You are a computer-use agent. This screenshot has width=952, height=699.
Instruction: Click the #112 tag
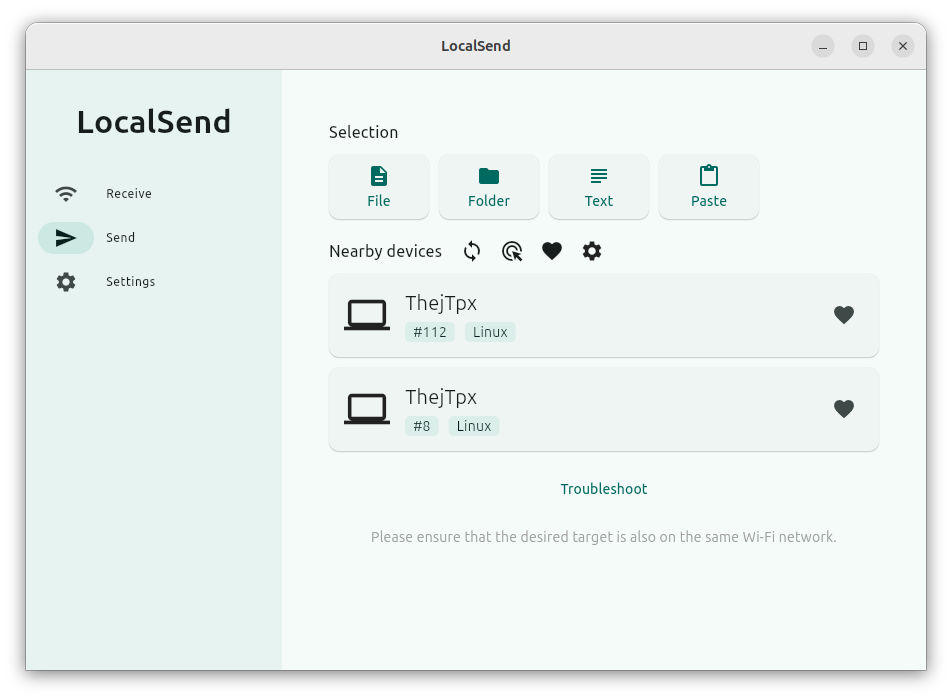[x=430, y=332]
